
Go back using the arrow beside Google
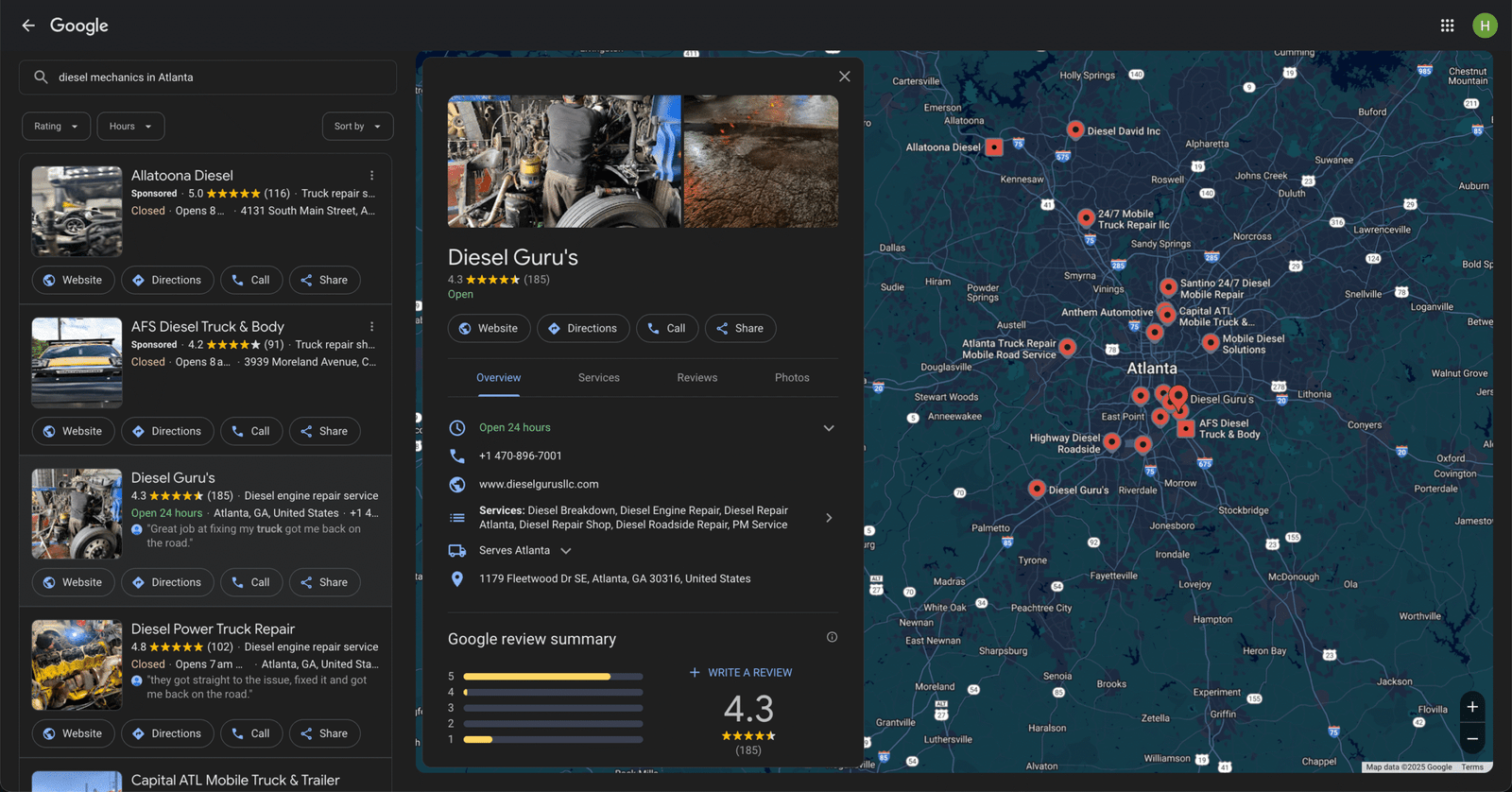[28, 26]
